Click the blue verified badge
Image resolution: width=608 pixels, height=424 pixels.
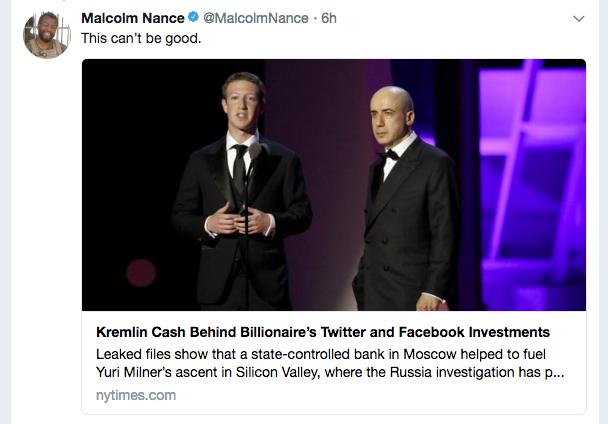click(194, 19)
